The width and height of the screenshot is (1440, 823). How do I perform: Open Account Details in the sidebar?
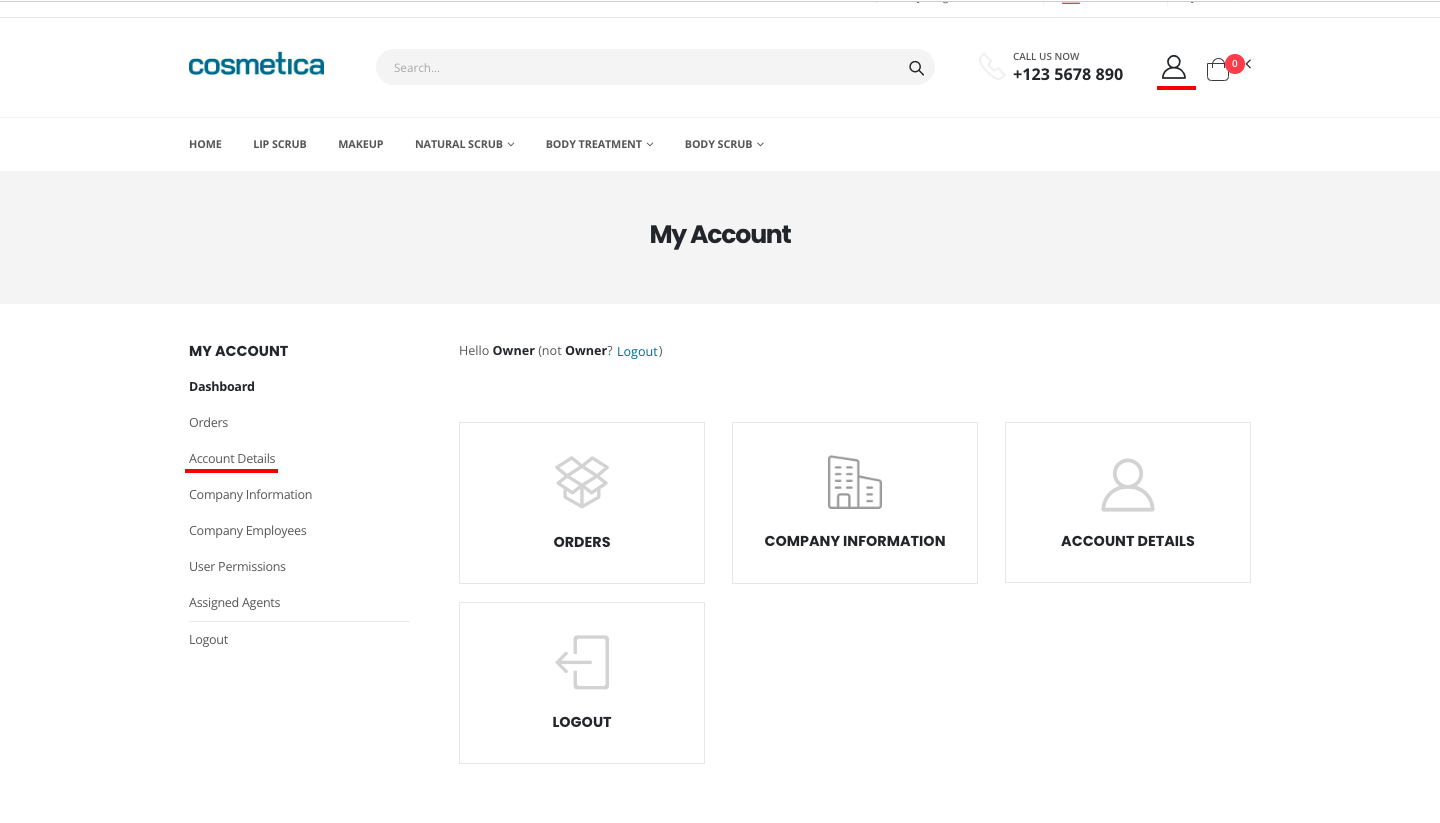(232, 458)
